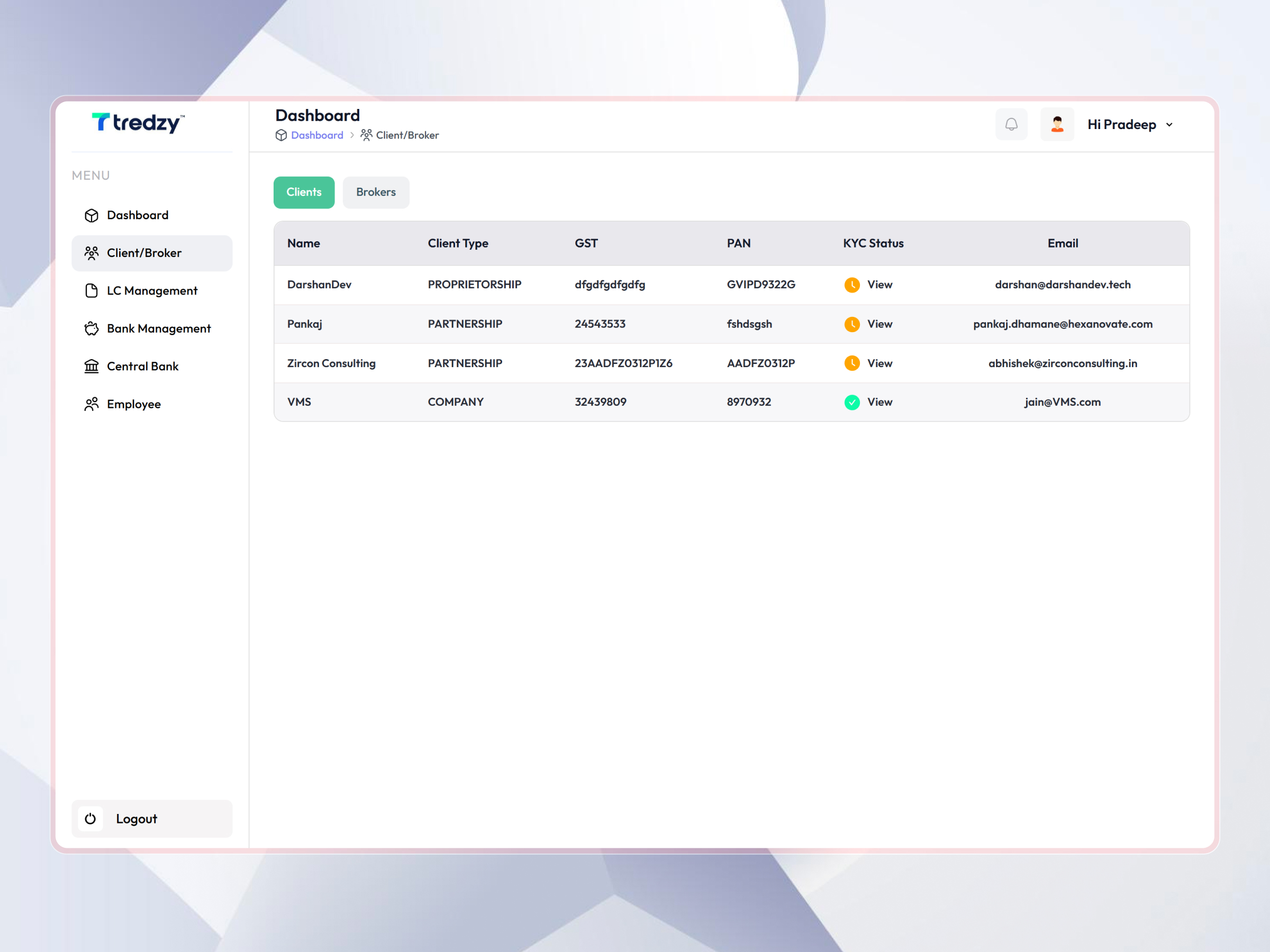Click the breadcrumb cube icon before Dashboard

pos(281,135)
